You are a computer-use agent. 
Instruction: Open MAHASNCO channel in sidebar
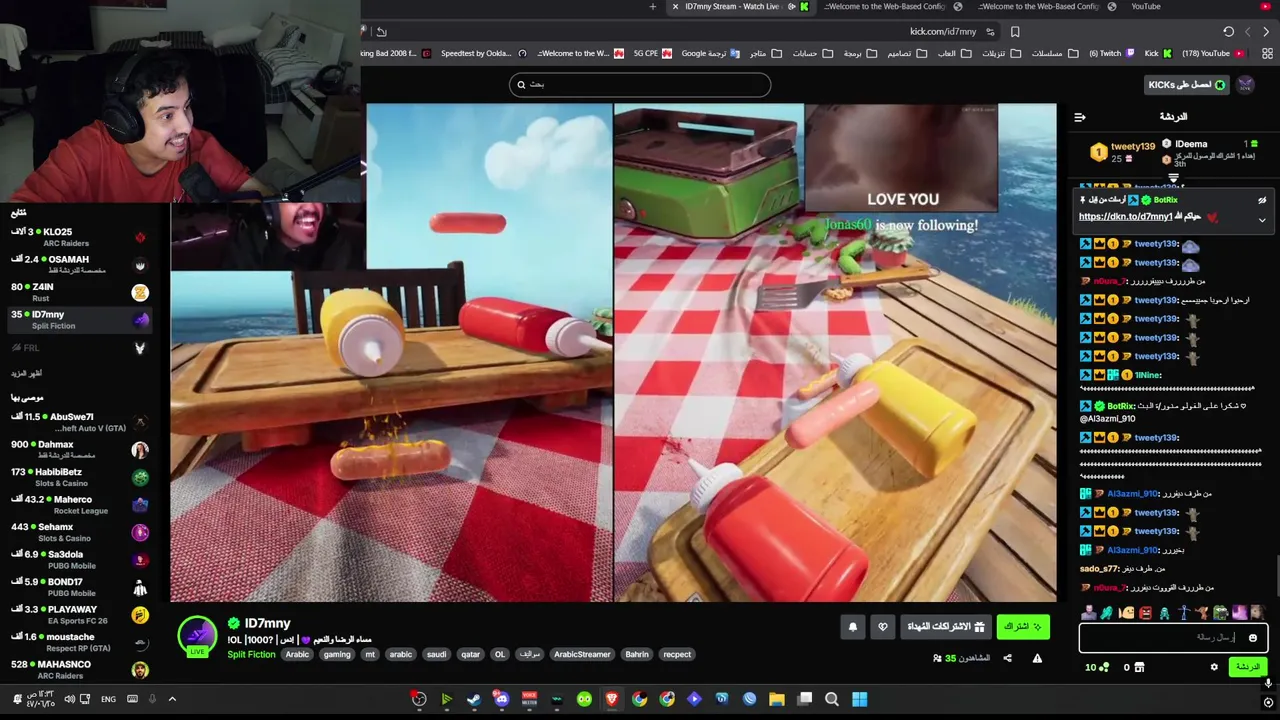78,670
